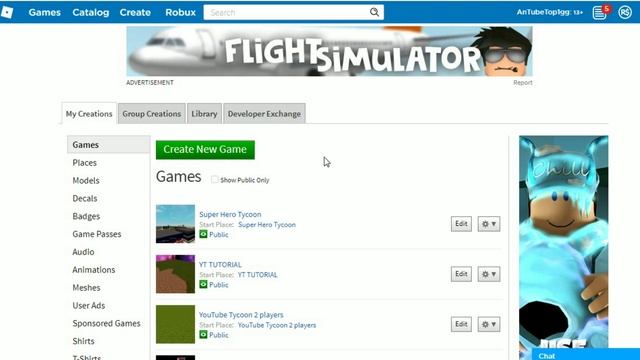The width and height of the screenshot is (640, 360).
Task: Select Audio in the sidebar
Action: pos(83,252)
